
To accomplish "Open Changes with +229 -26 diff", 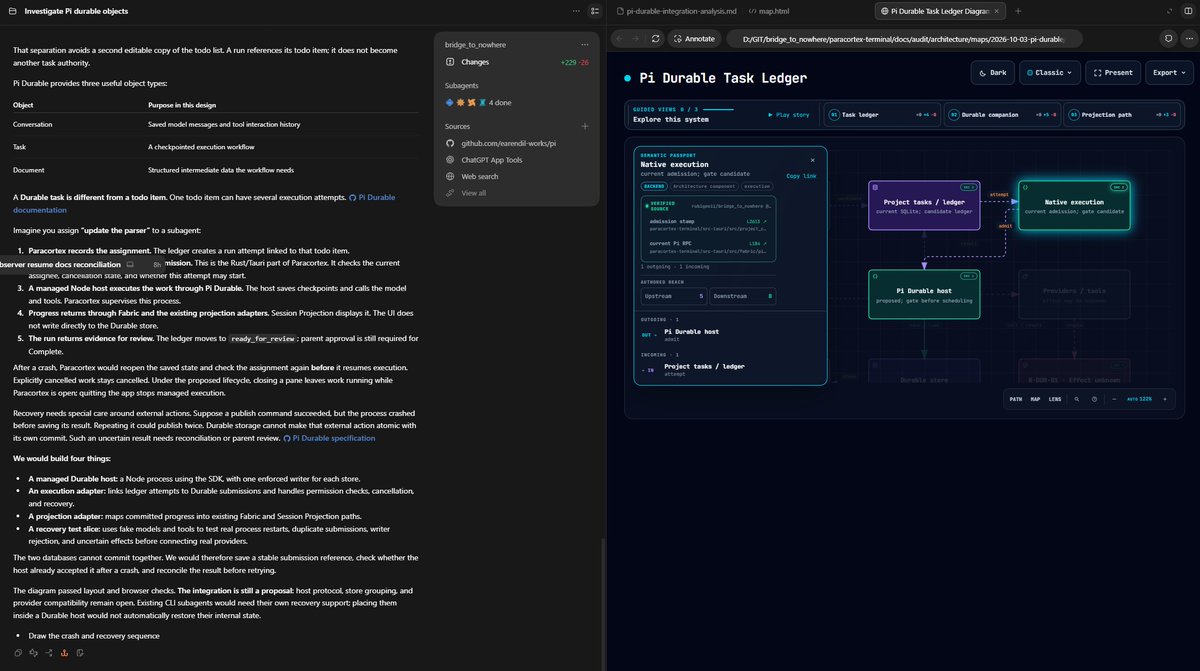I will pos(517,62).
